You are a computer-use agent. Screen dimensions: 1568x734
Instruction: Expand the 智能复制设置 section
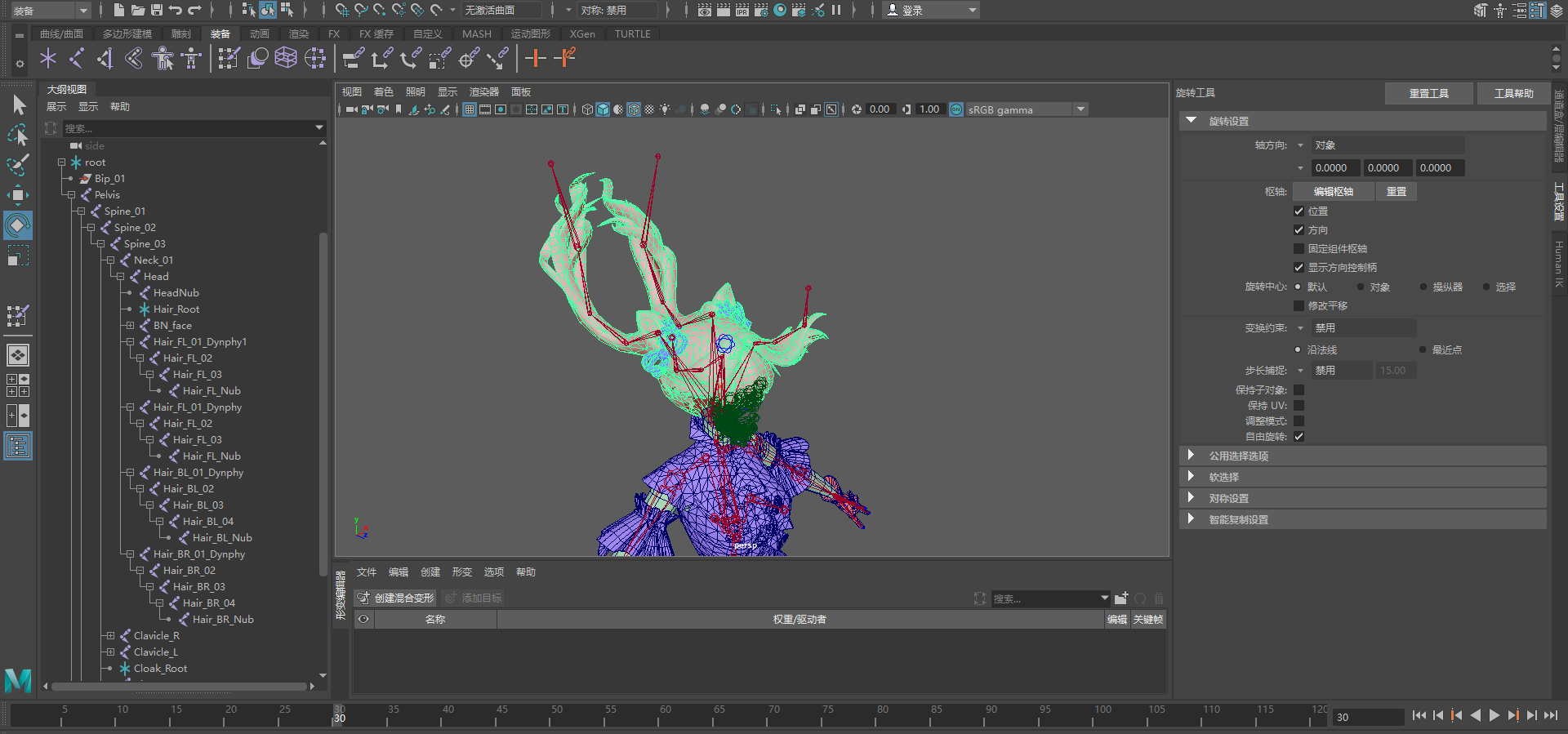[1191, 519]
